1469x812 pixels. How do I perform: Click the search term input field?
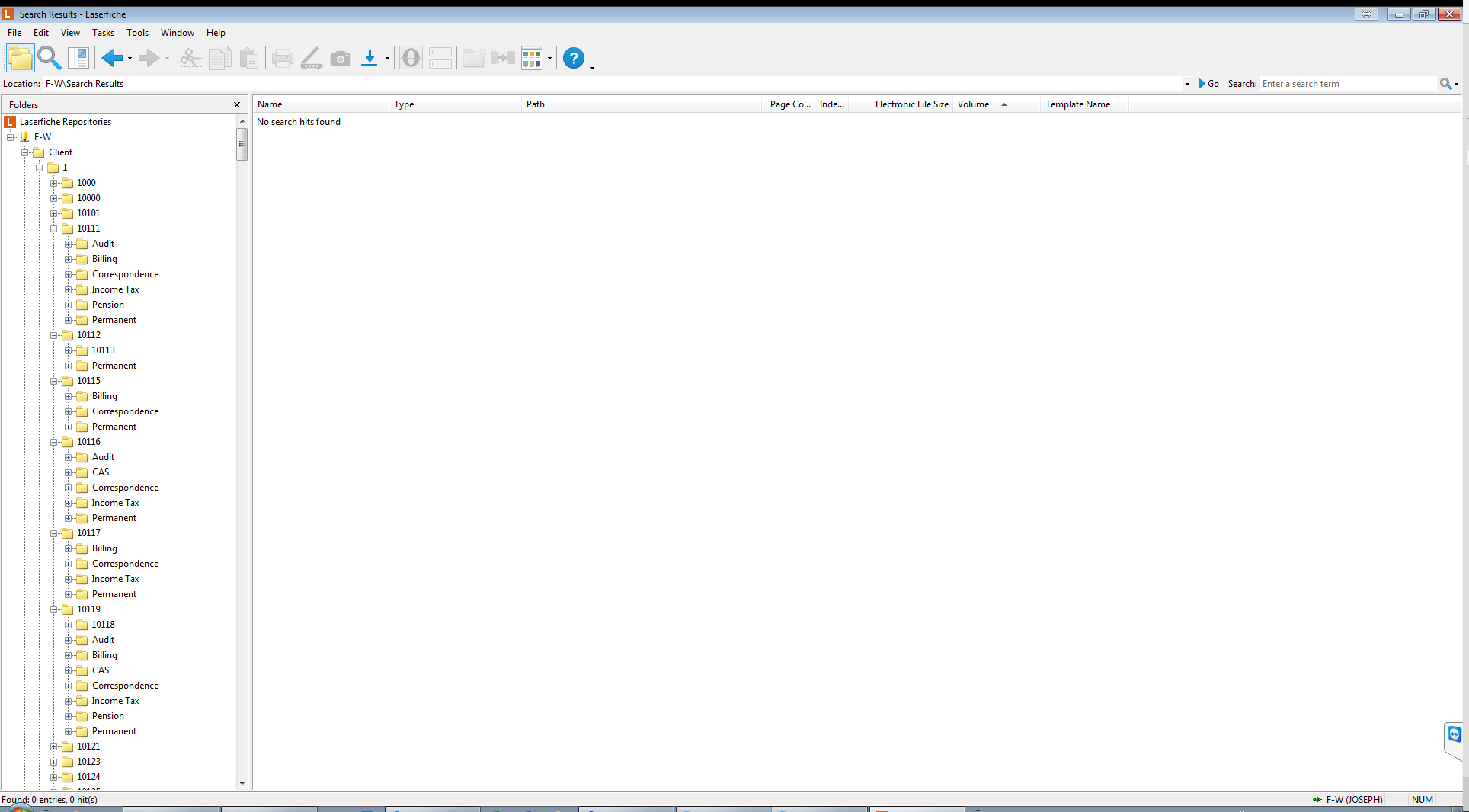[x=1347, y=84]
